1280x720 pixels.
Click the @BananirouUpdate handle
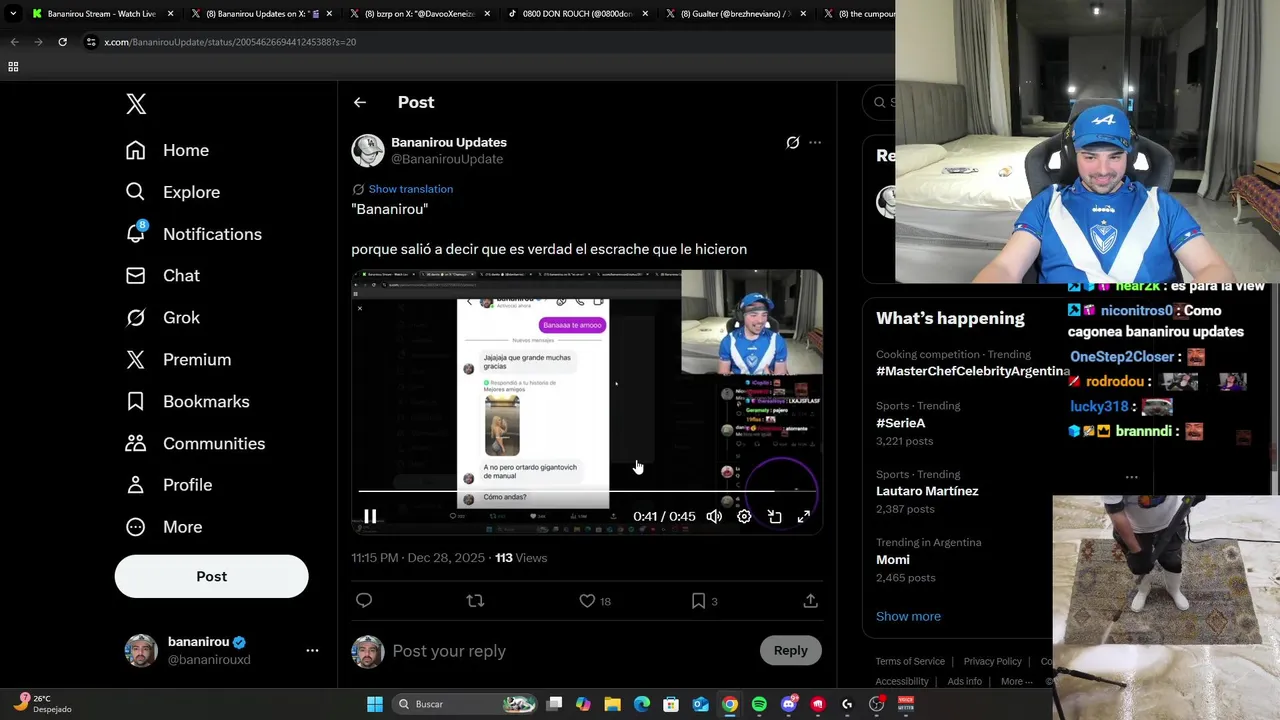[447, 159]
